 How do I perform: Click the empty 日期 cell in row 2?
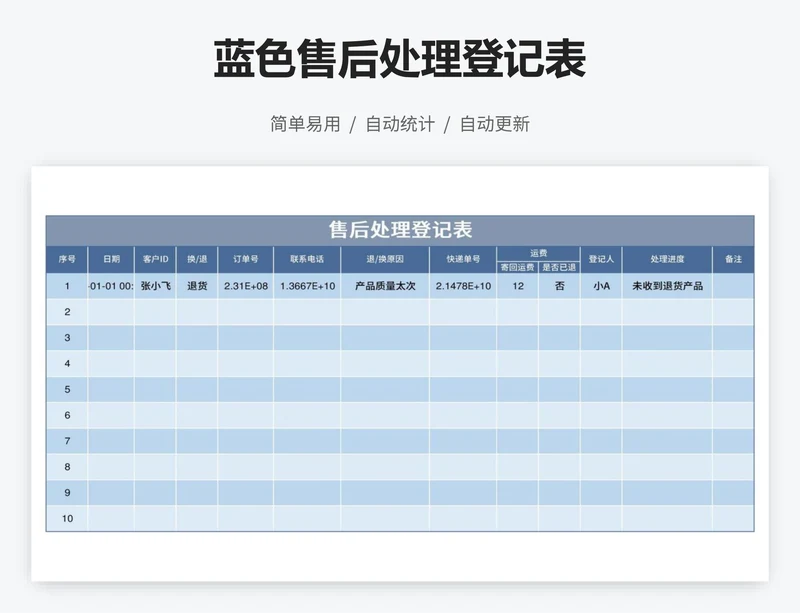(111, 312)
